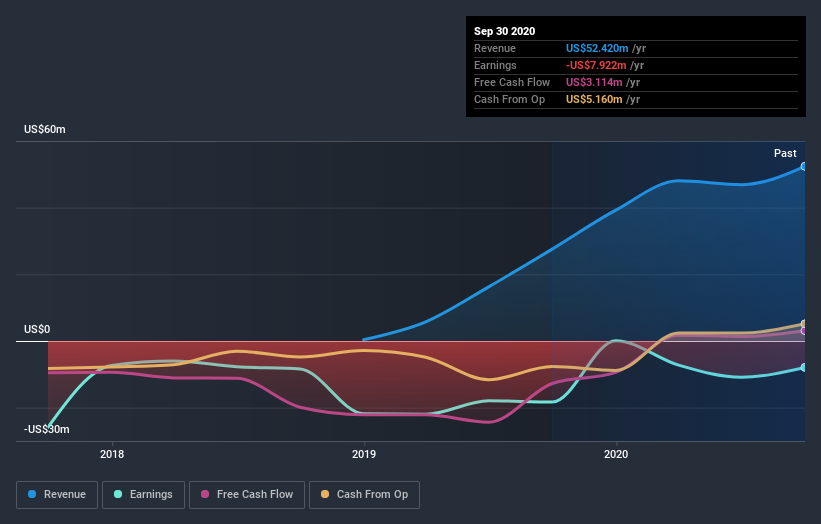Select the Free Cash Flow endpoint marker
The image size is (821, 524).
803,331
